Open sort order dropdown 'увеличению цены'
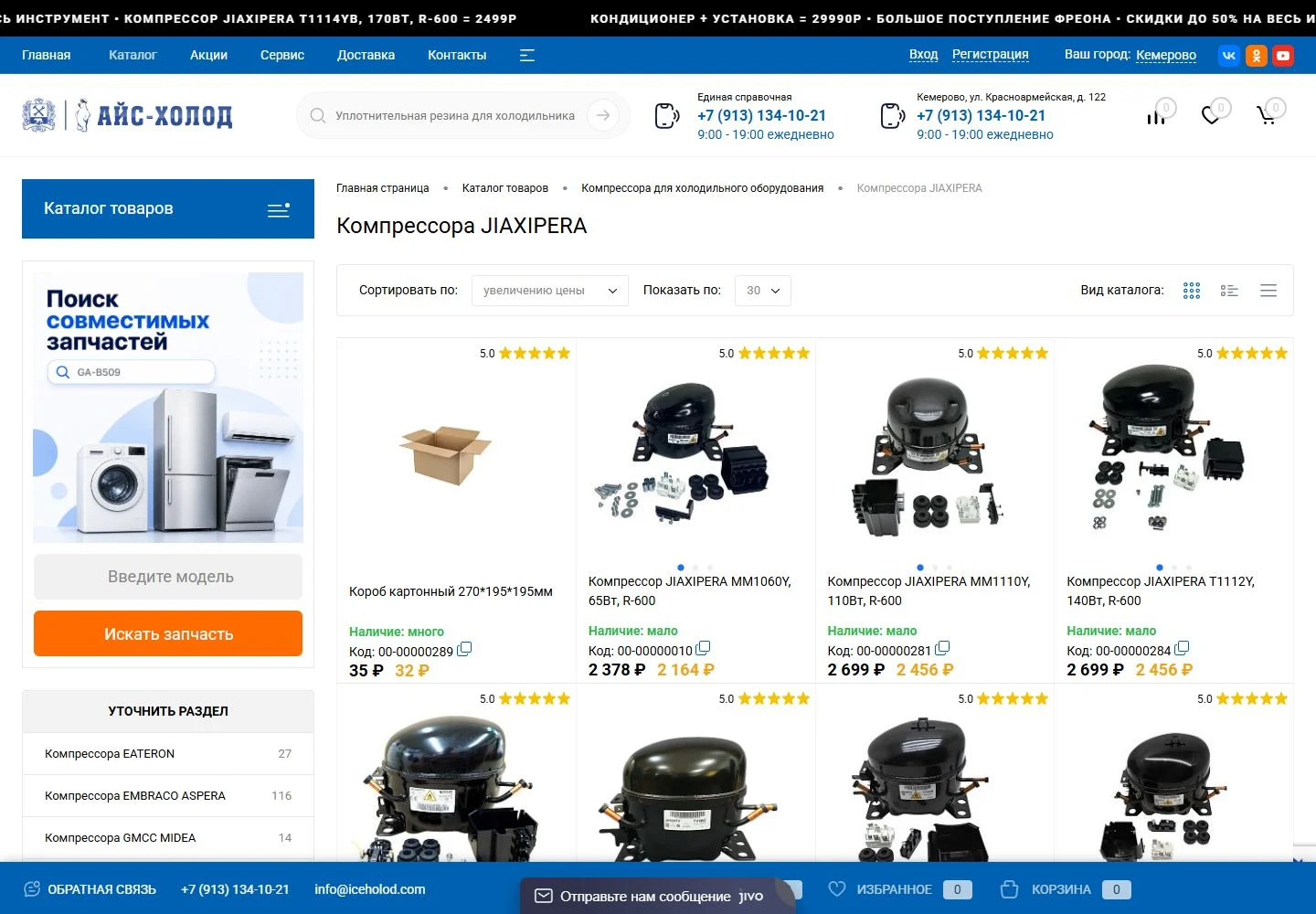This screenshot has height=914, width=1316. pos(550,291)
